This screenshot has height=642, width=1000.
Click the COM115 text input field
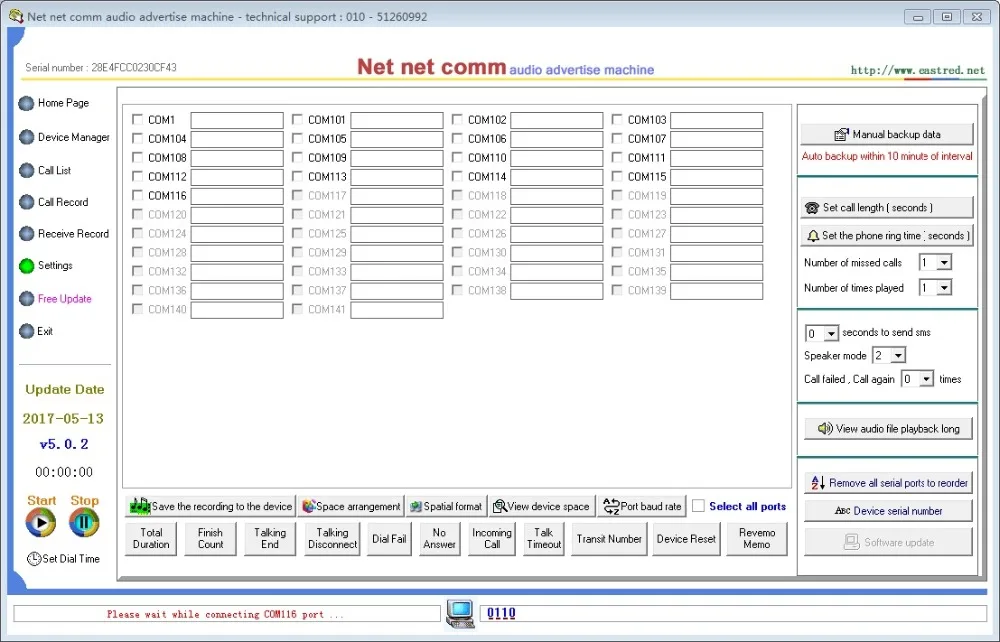coord(717,177)
